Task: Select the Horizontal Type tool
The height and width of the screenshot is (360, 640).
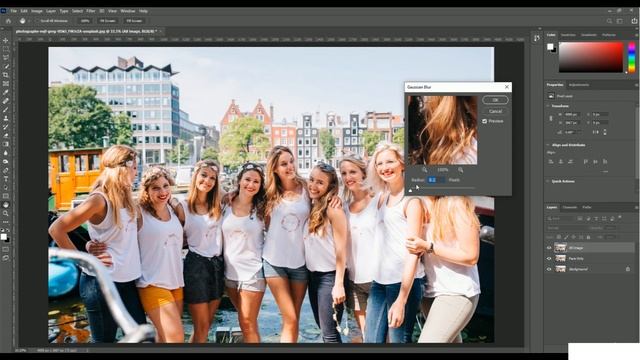Action: coord(6,178)
